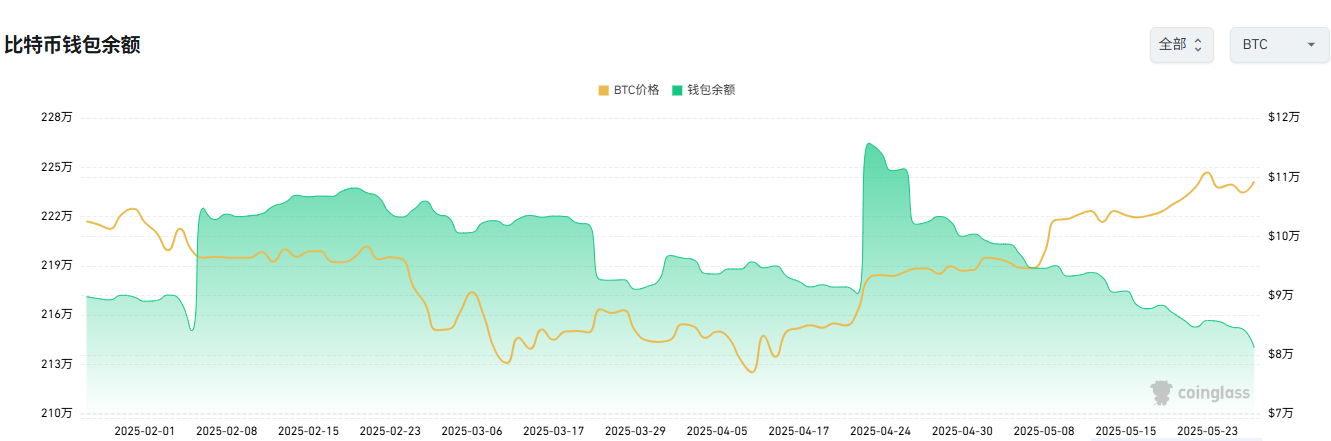This screenshot has height=441, width=1331.
Task: Click the coinglass watermark text
Action: 1214,393
